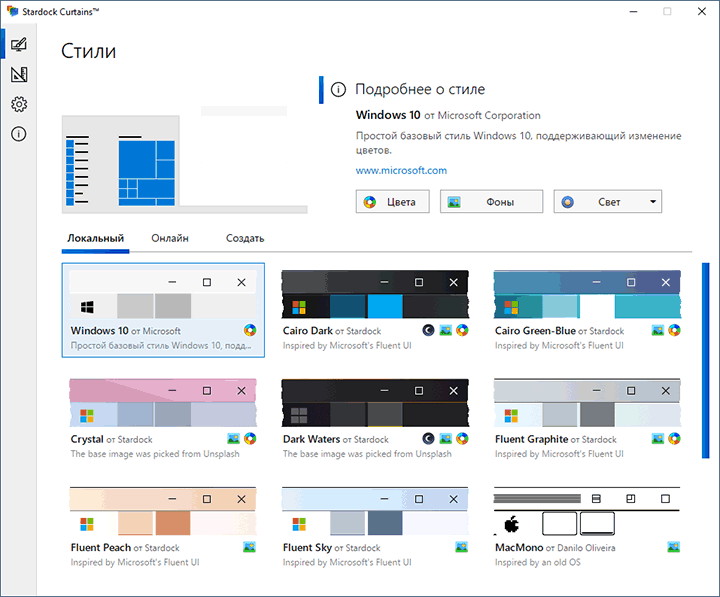Click the background picture icon on Crystal
Screen dimensions: 720x597
233,439
